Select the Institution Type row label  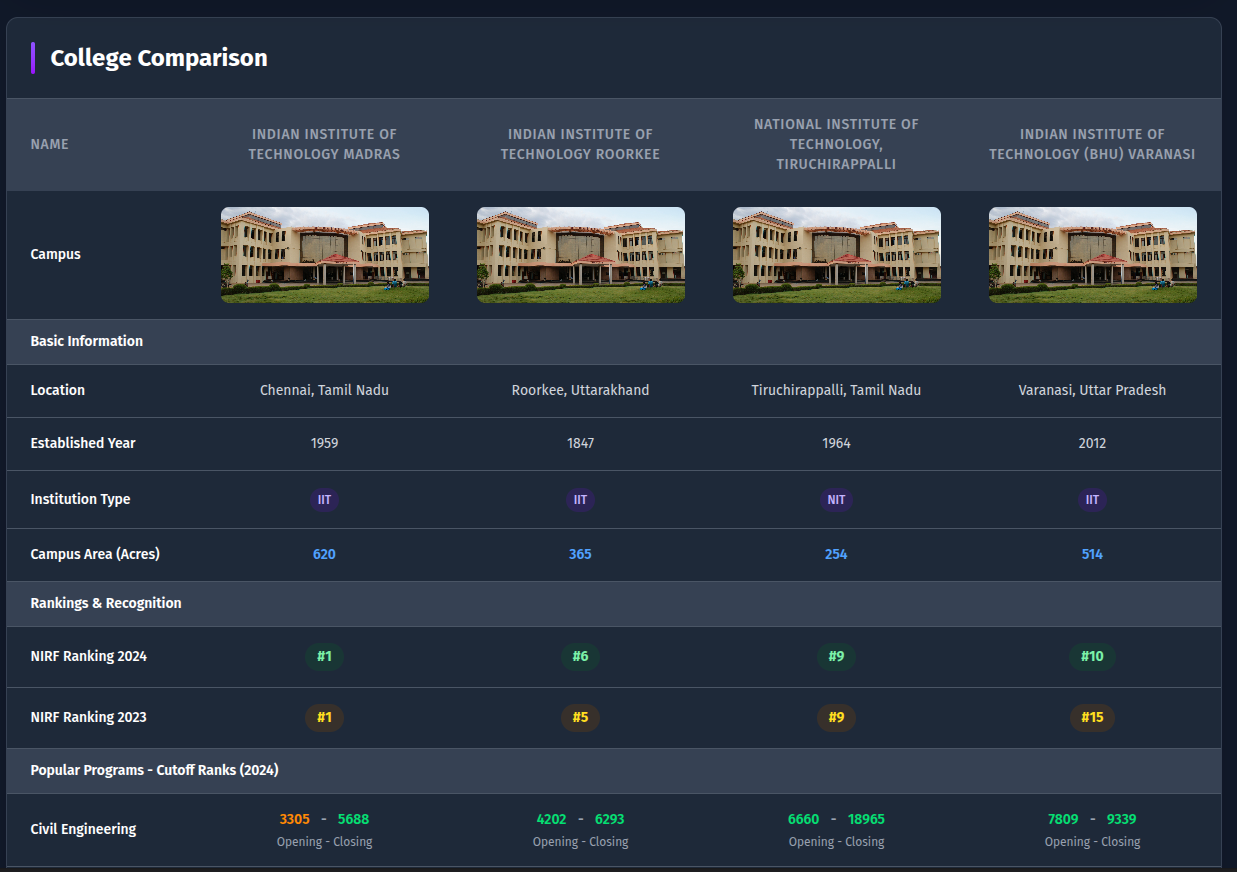[80, 499]
